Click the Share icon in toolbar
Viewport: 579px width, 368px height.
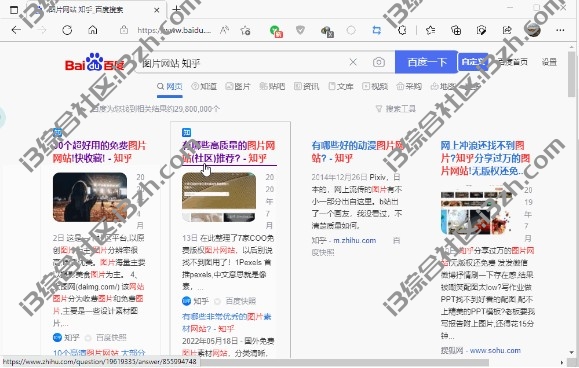507,30
